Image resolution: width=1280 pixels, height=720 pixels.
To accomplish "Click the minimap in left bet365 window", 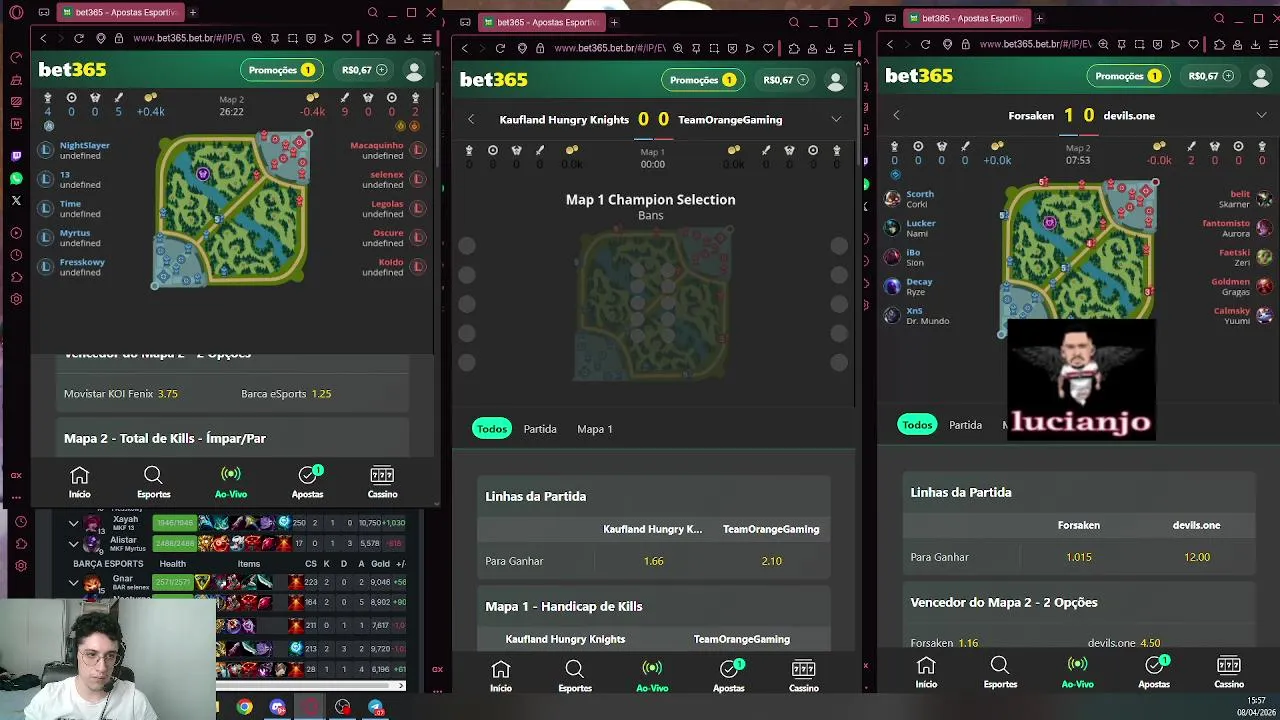I will click(x=233, y=209).
